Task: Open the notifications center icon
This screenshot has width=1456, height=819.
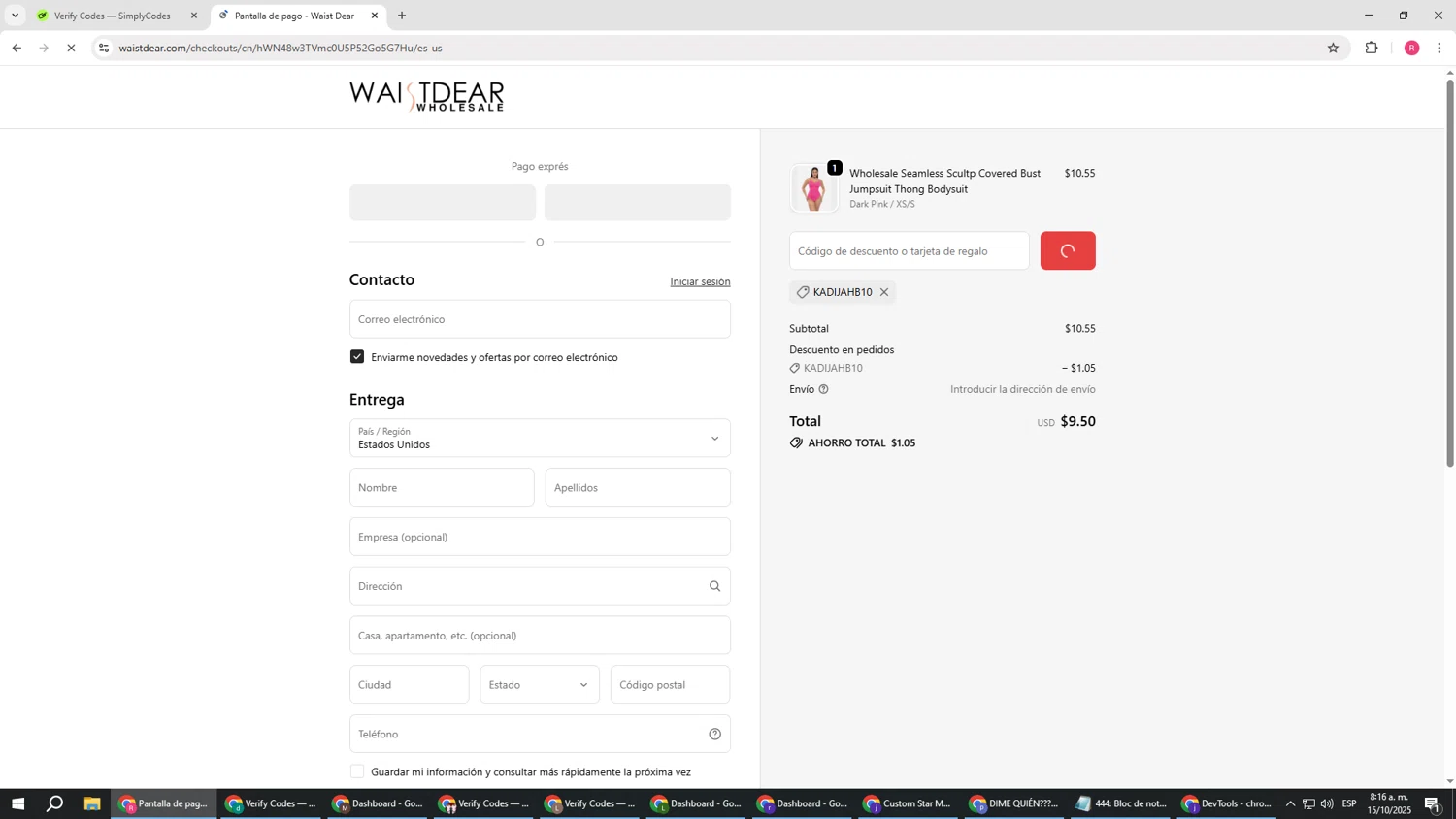Action: click(1433, 803)
